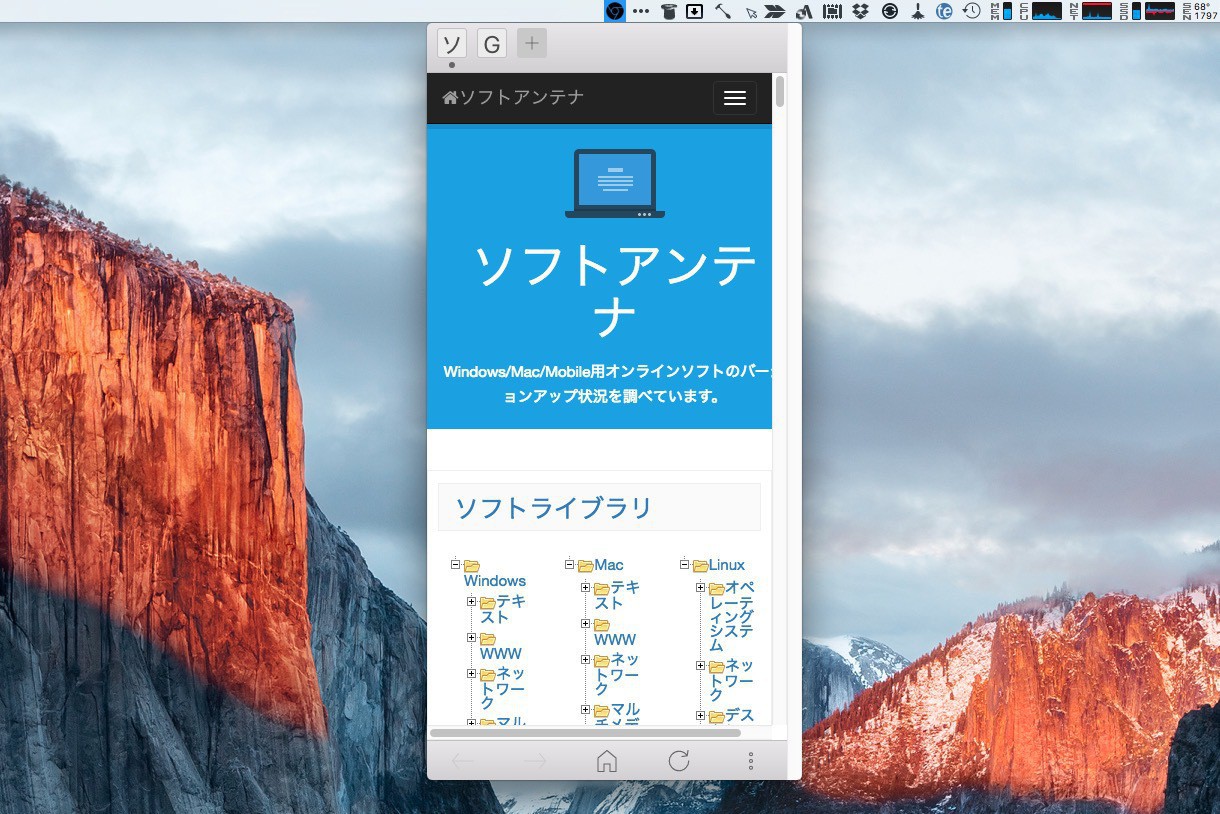This screenshot has width=1220, height=814.
Task: Click the cursor arrow menu bar icon
Action: 751,12
